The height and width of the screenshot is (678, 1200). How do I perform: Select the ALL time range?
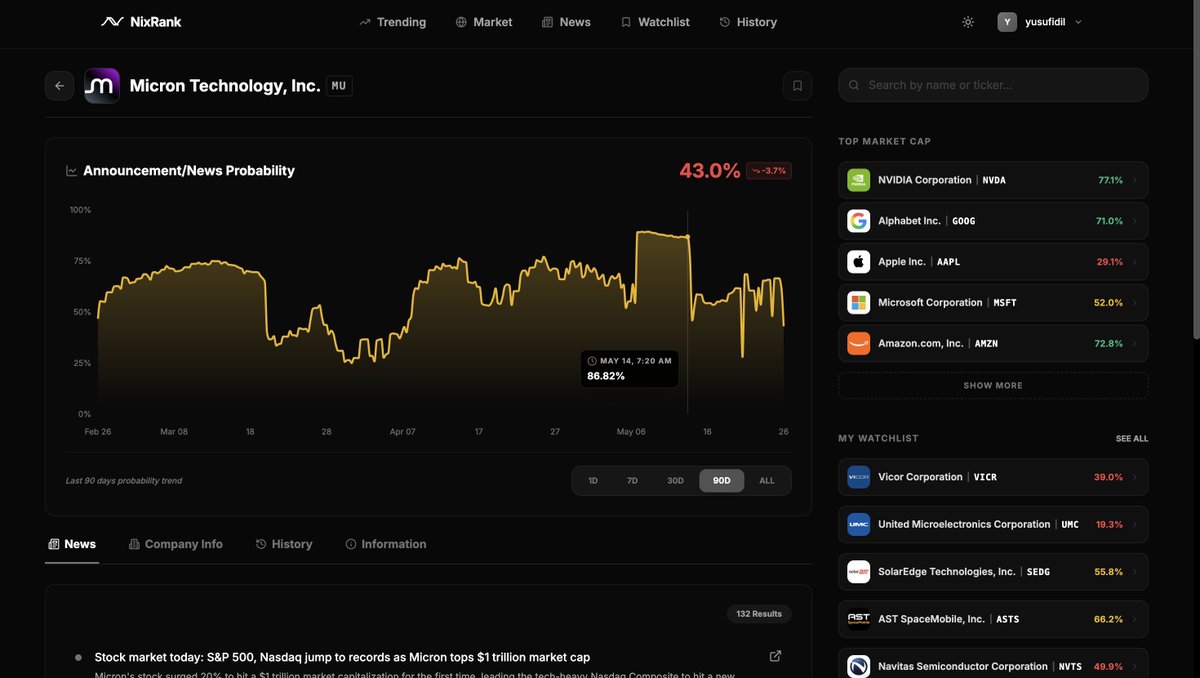coord(767,481)
